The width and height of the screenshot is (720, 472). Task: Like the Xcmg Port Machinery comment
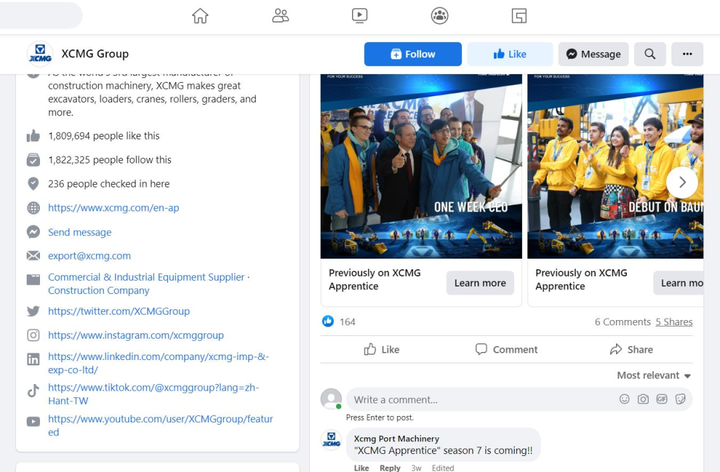361,468
